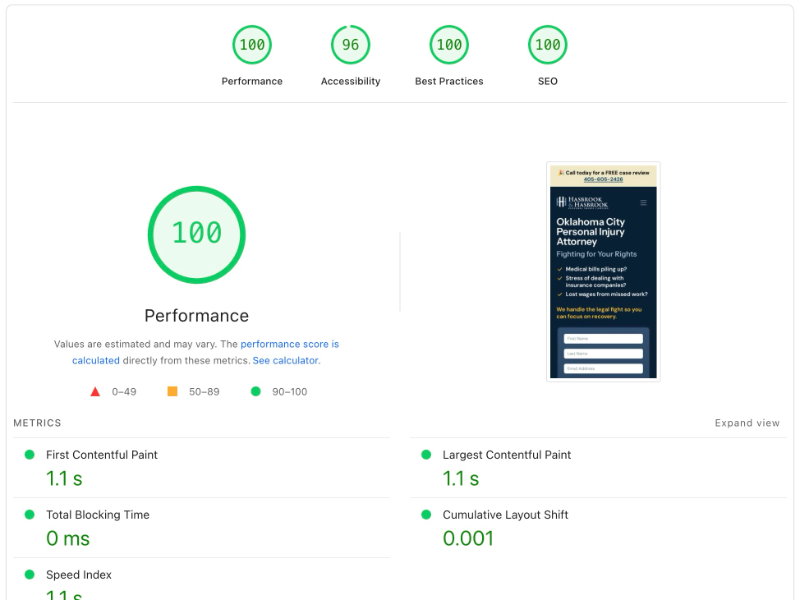Screen dimensions: 800x600
Task: Click the 0–49 legend range text
Action: click(x=124, y=392)
